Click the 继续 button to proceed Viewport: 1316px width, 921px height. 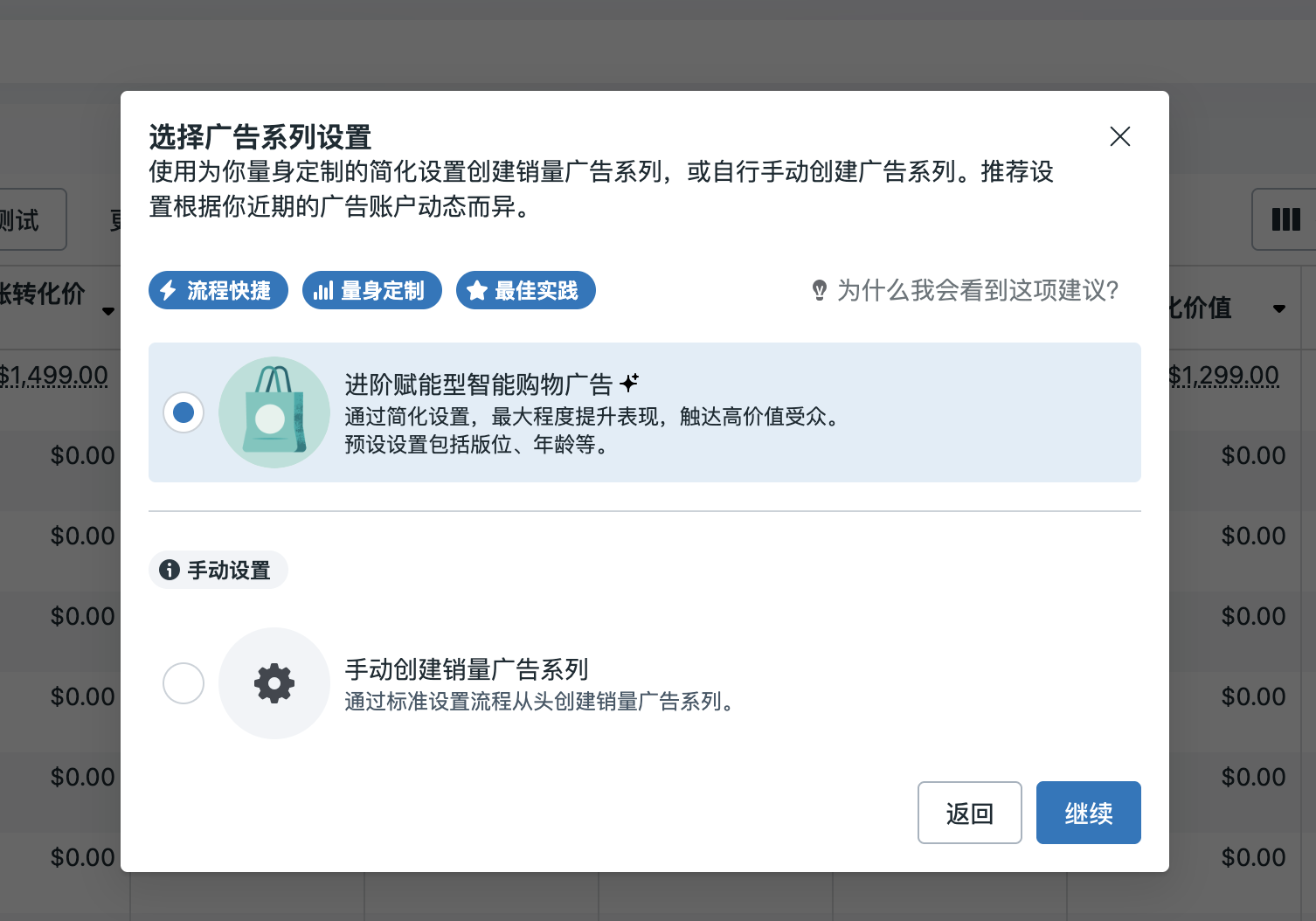tap(1088, 813)
